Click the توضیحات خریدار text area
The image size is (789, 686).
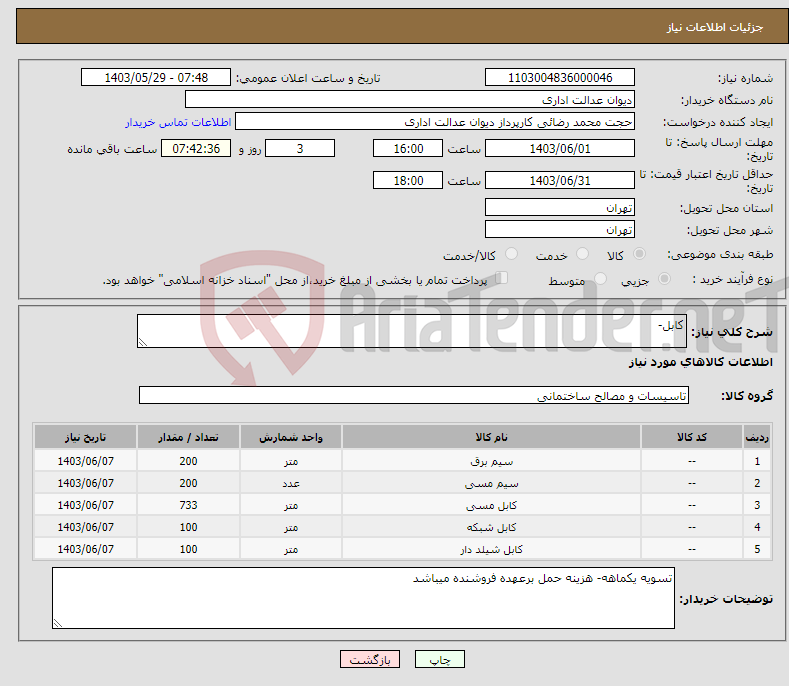click(x=363, y=598)
